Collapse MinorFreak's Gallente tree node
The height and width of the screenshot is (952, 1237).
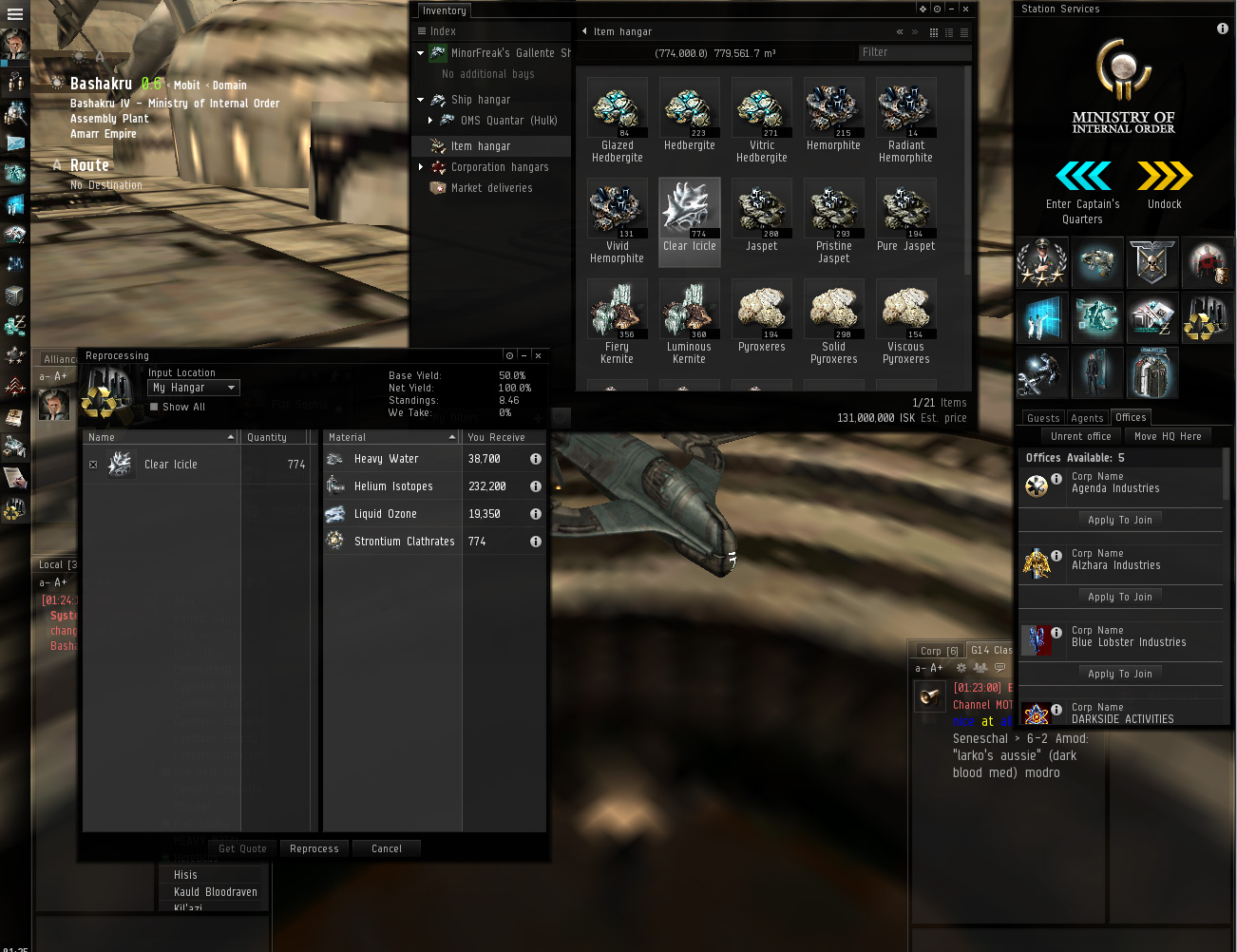coord(421,53)
